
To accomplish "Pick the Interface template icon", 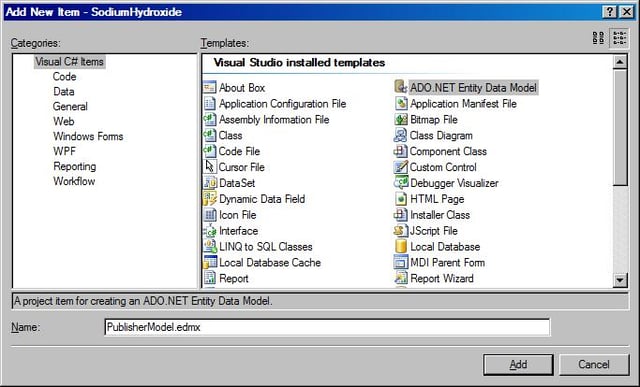I will pyautogui.click(x=210, y=231).
